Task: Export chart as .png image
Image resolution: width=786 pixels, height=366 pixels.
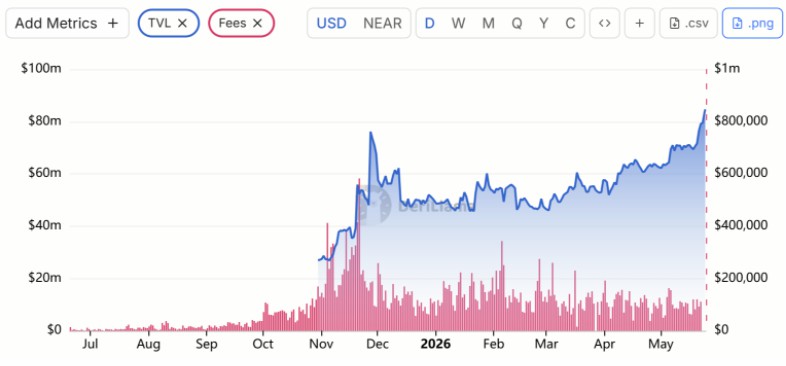Action: (x=752, y=23)
